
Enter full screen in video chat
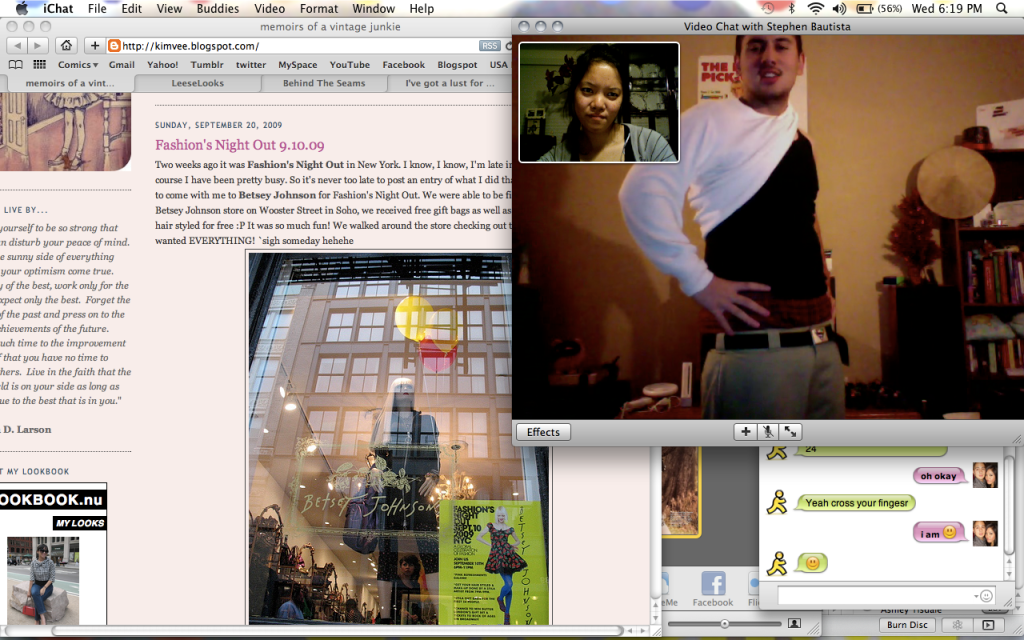(x=791, y=432)
